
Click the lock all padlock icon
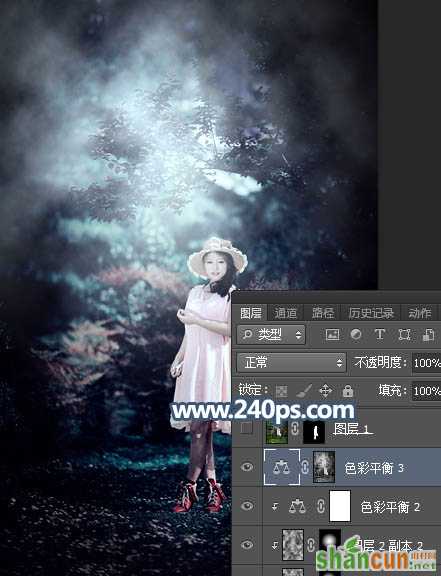(x=348, y=391)
